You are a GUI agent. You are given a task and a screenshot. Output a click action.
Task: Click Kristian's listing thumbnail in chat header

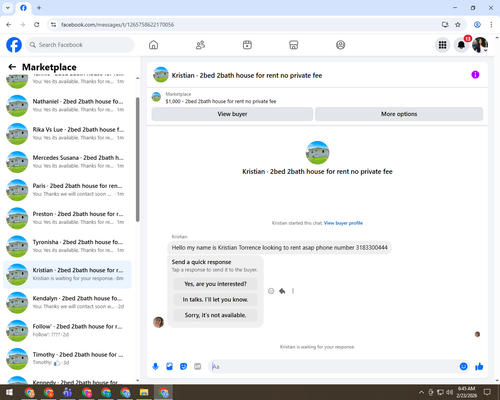pos(161,75)
